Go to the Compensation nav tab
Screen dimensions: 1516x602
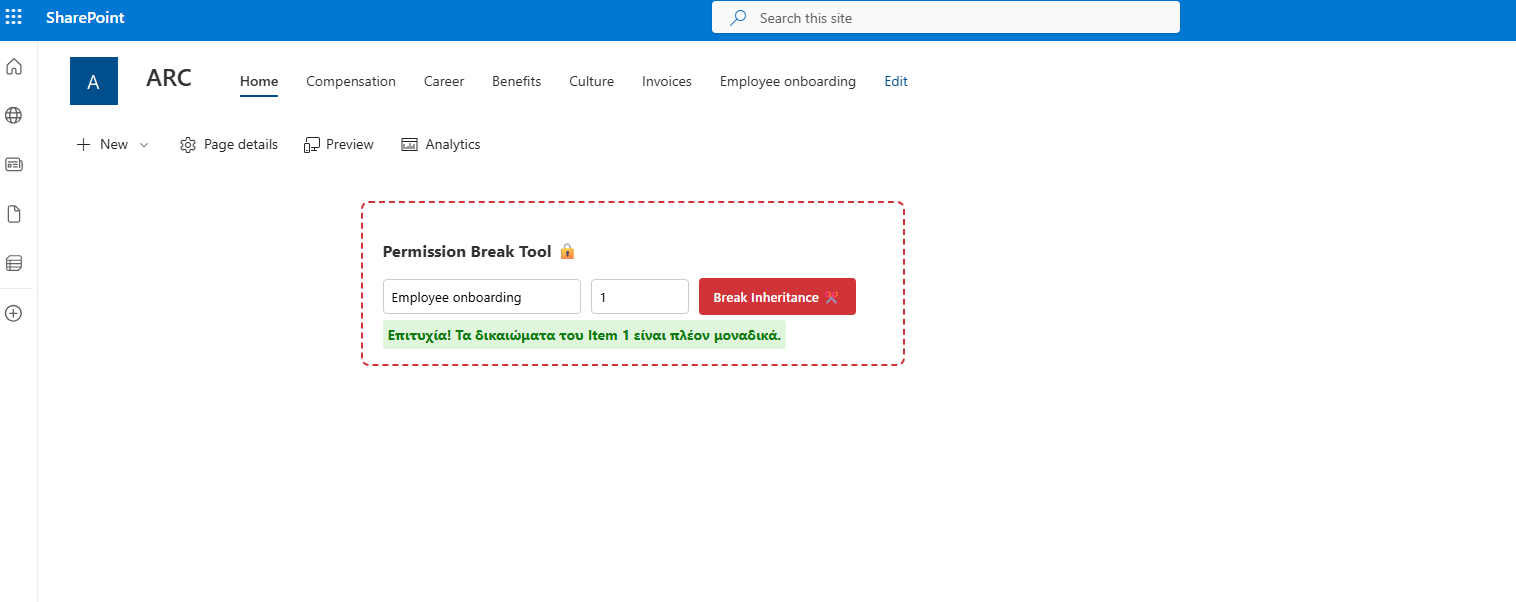(x=351, y=82)
